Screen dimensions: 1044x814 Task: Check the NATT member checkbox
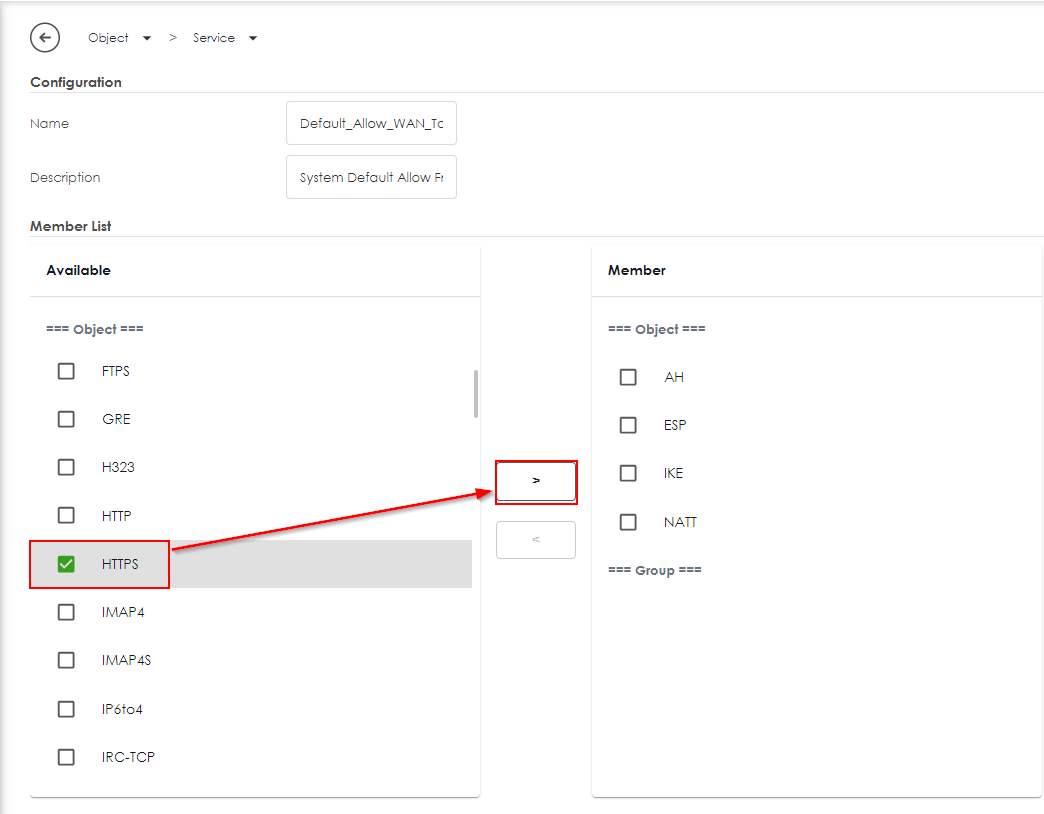628,522
